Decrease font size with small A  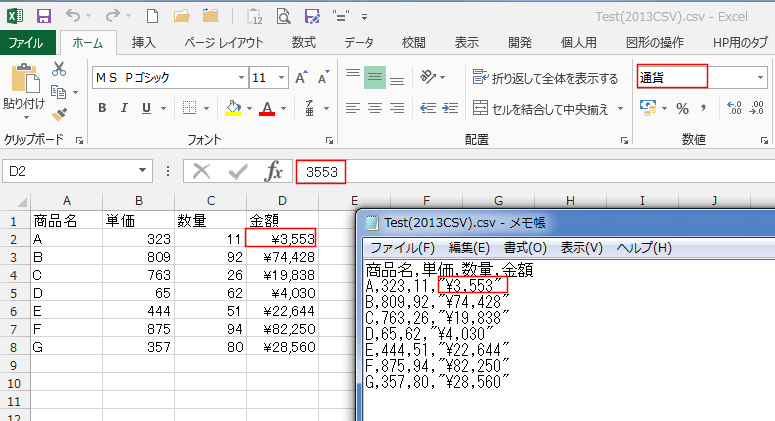pos(324,78)
